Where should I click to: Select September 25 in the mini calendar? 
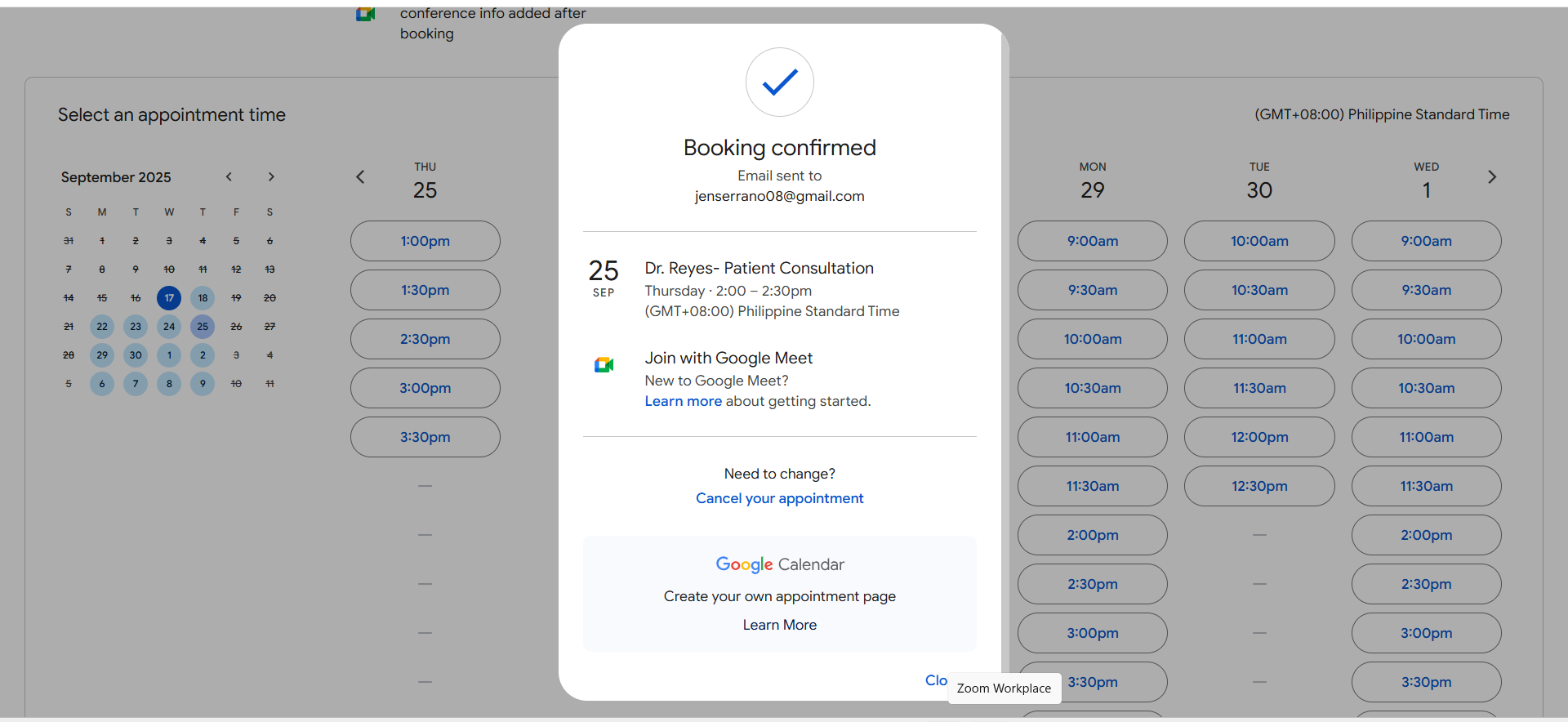203,327
